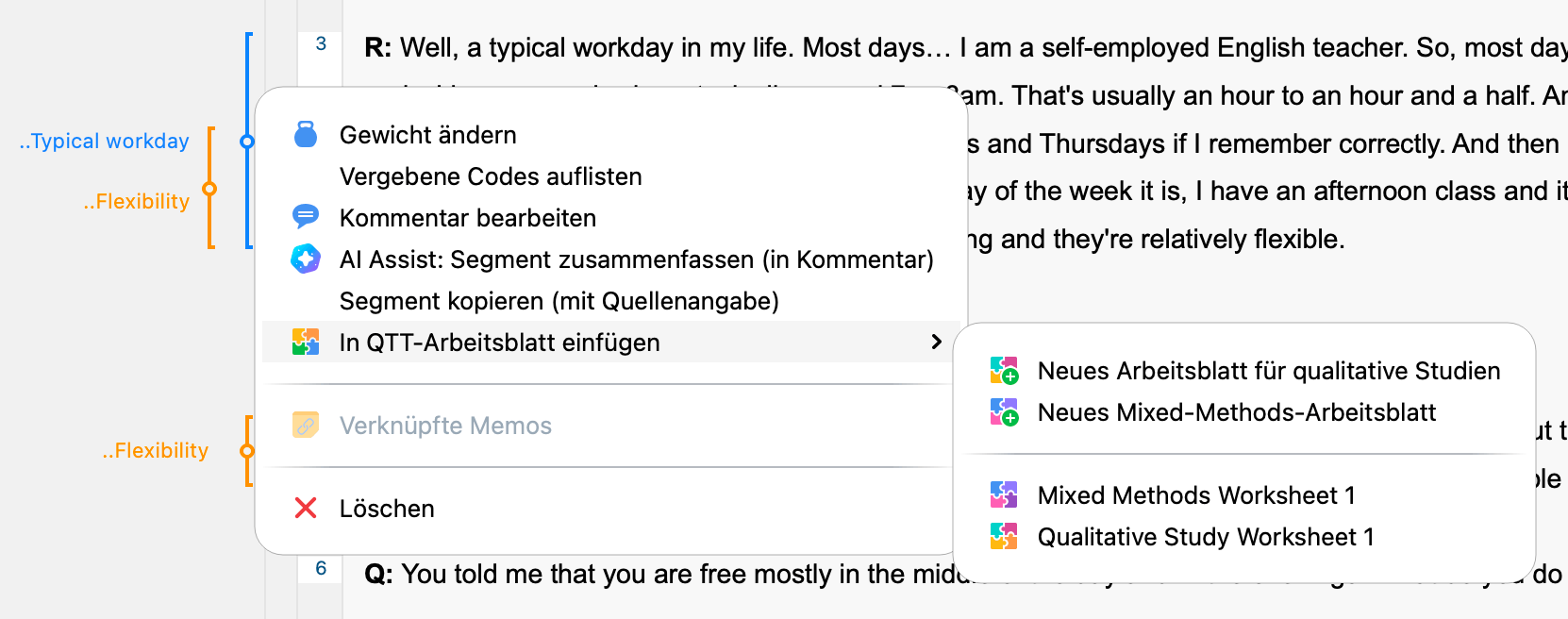Image resolution: width=1568 pixels, height=619 pixels.
Task: Click the weight icon next to Gewicht ändern
Action: click(306, 135)
